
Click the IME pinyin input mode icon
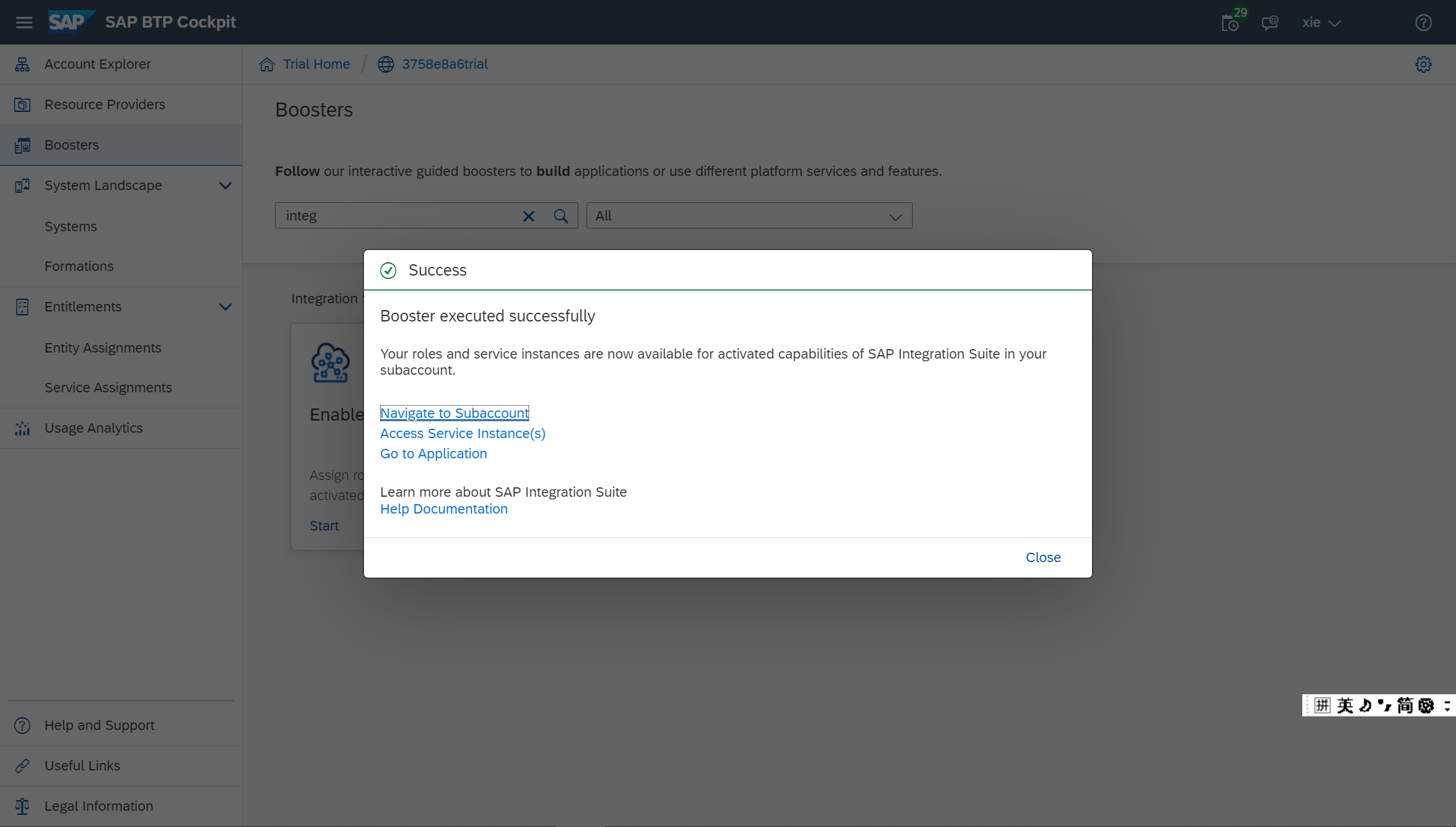(1323, 705)
